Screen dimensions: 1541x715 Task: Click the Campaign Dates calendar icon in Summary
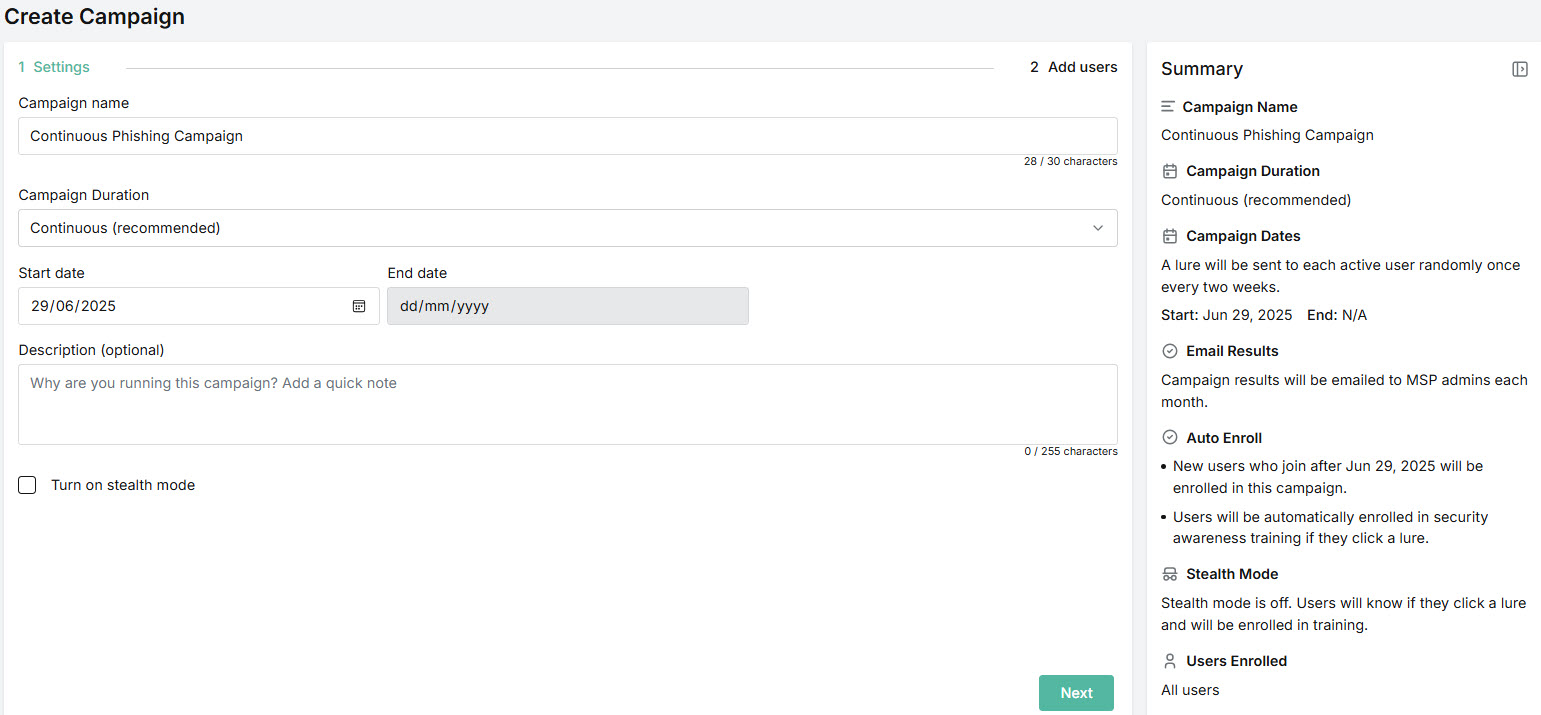click(1169, 236)
